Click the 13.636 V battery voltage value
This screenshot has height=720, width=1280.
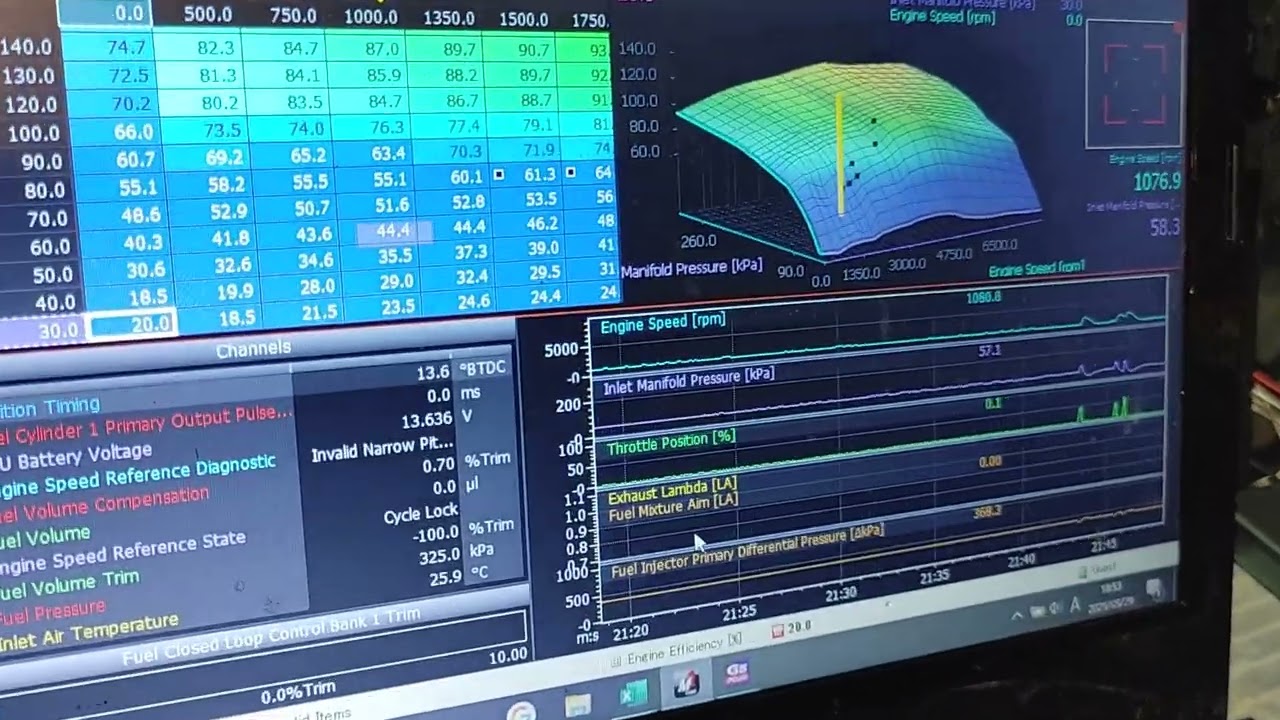[x=426, y=419]
